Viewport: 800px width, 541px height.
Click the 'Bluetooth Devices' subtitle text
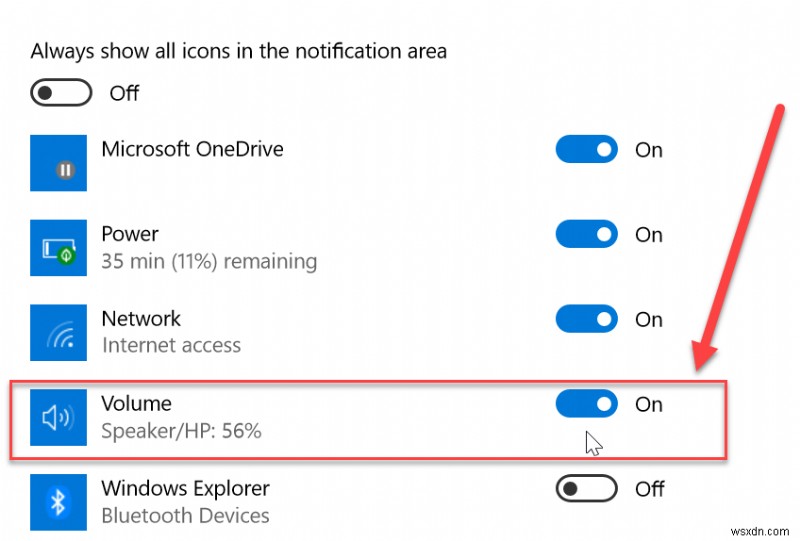pos(185,516)
